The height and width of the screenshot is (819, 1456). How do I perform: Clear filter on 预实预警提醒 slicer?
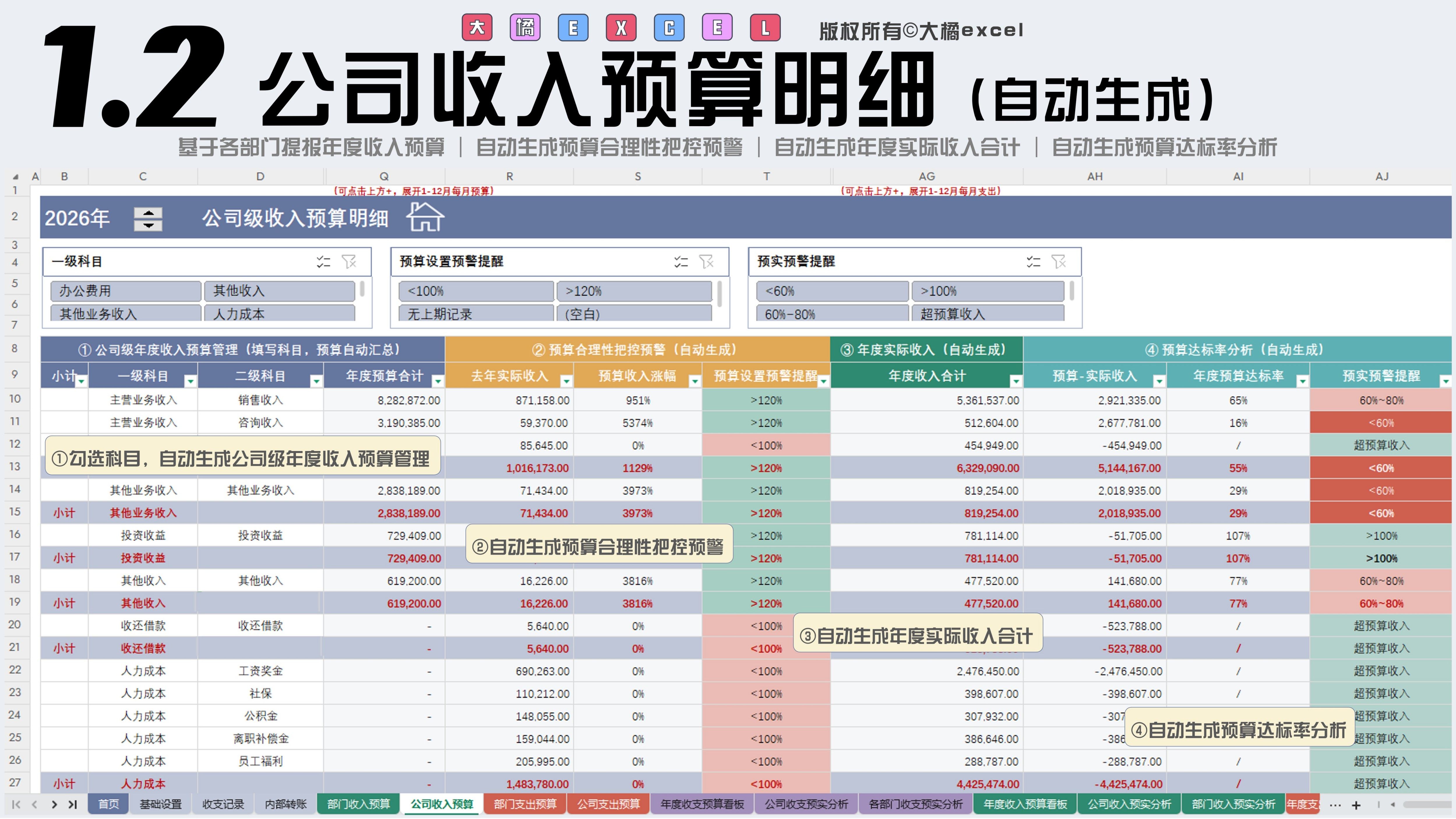(1059, 262)
